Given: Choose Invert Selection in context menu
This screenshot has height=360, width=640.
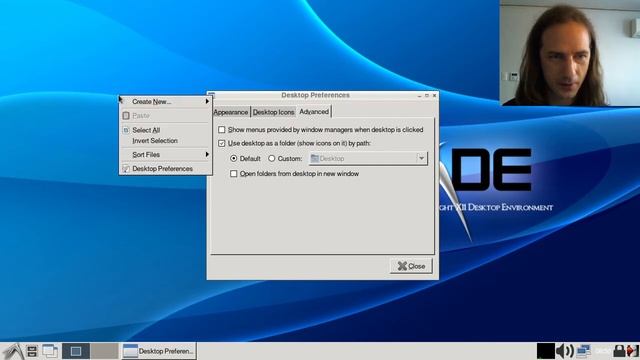Looking at the screenshot, I should [x=165, y=140].
